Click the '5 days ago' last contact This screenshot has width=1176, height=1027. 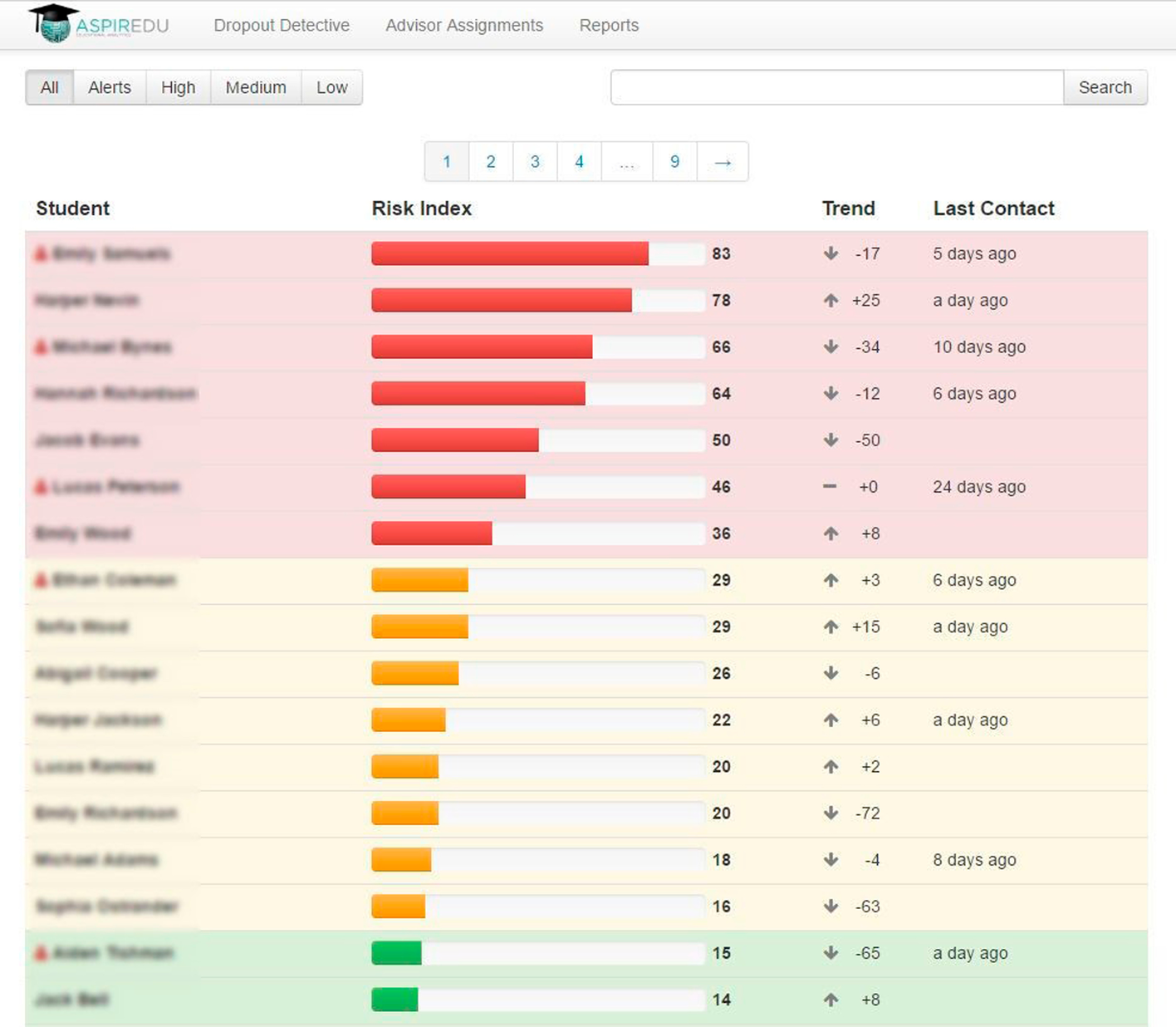pyautogui.click(x=974, y=254)
